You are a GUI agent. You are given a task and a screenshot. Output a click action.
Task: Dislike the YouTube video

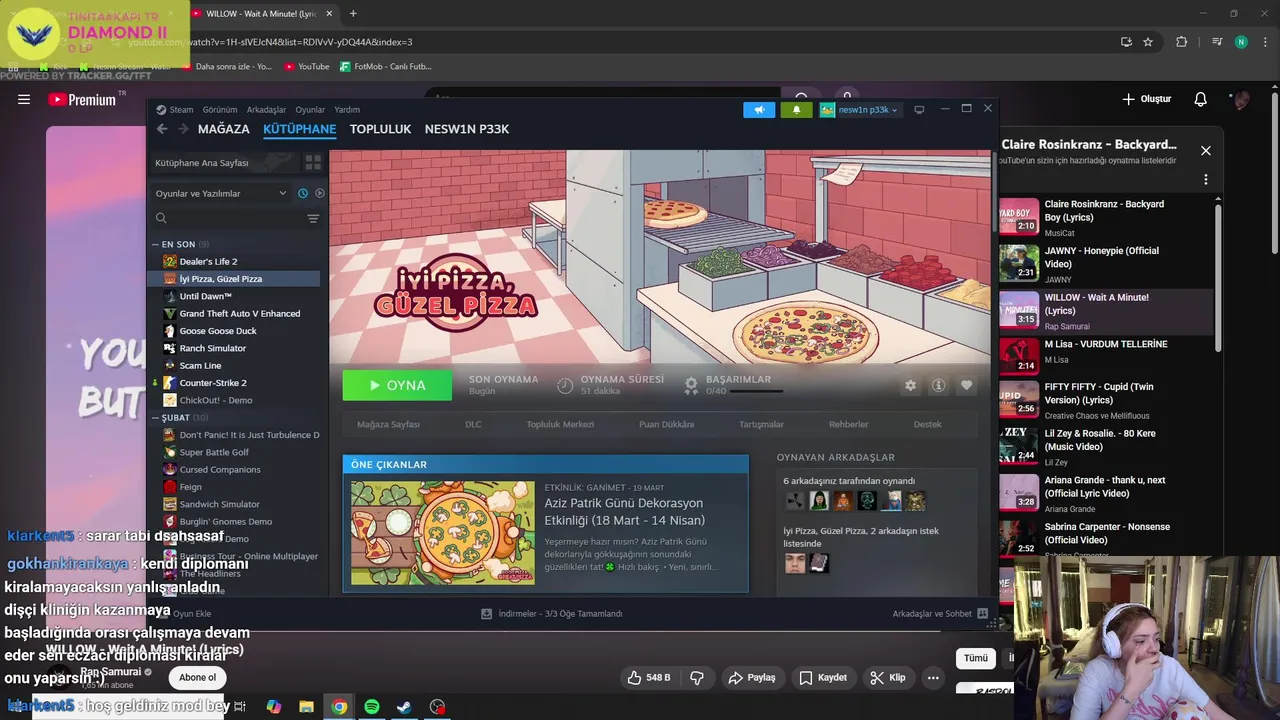697,677
